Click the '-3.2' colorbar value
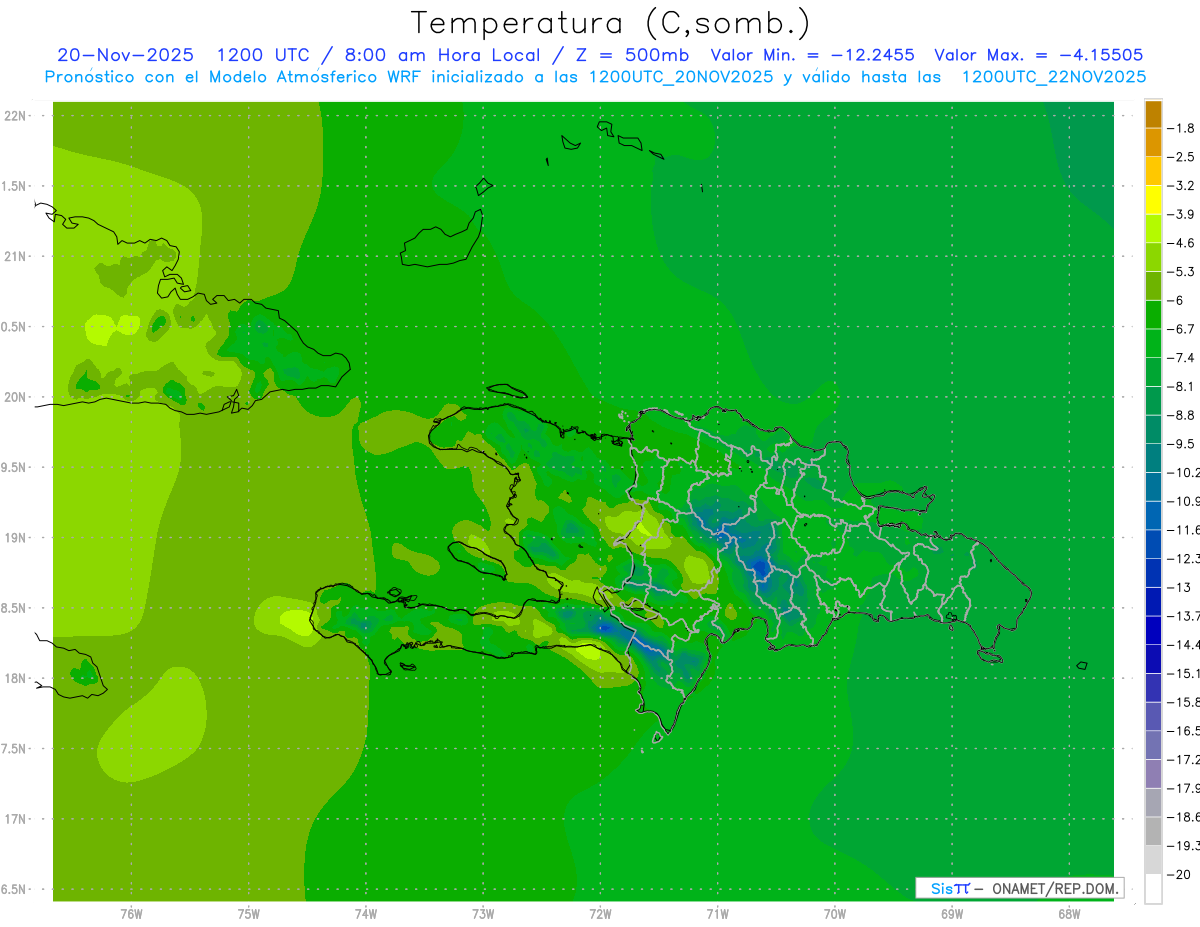1200x927 pixels. (x=1181, y=186)
